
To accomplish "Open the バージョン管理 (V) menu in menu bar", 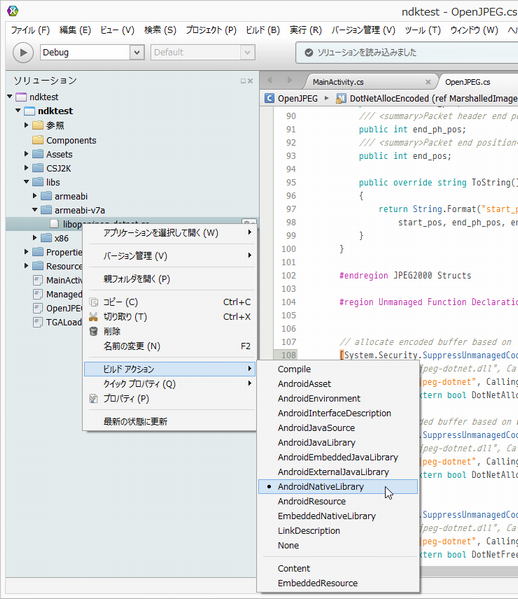I will [363, 30].
